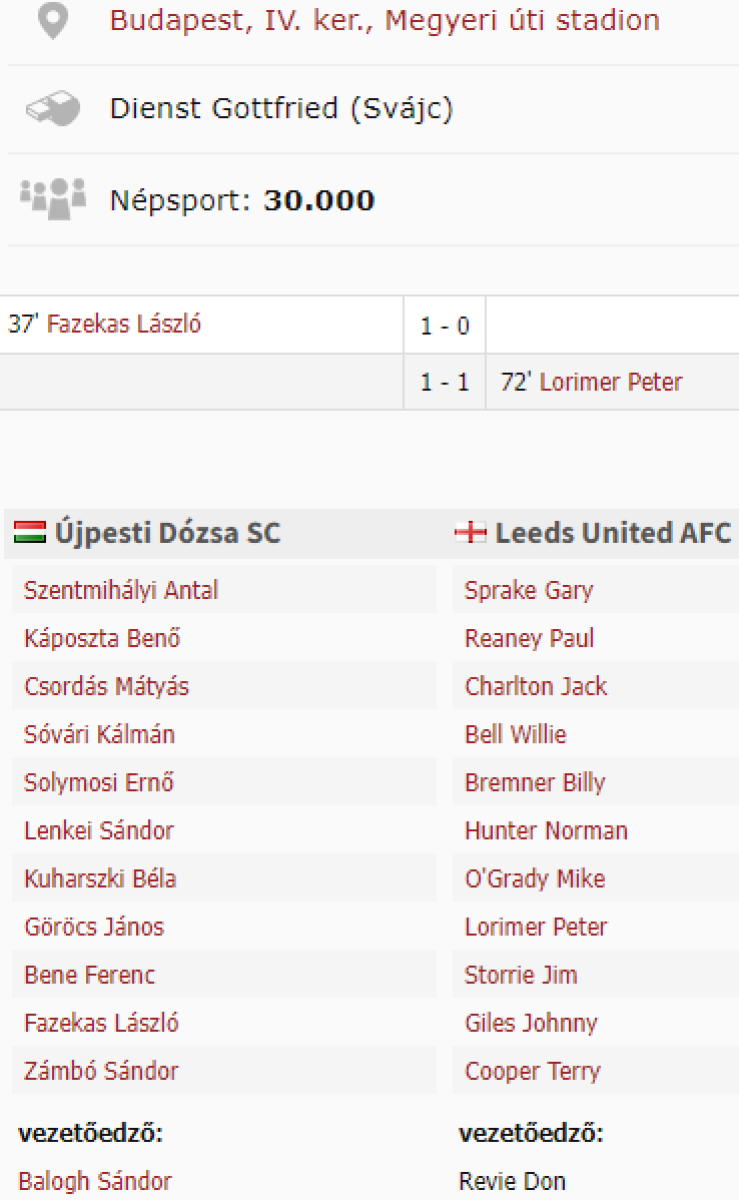Open goalscorer Lorimer Peter at 72'
This screenshot has width=739, height=1200.
click(x=610, y=382)
